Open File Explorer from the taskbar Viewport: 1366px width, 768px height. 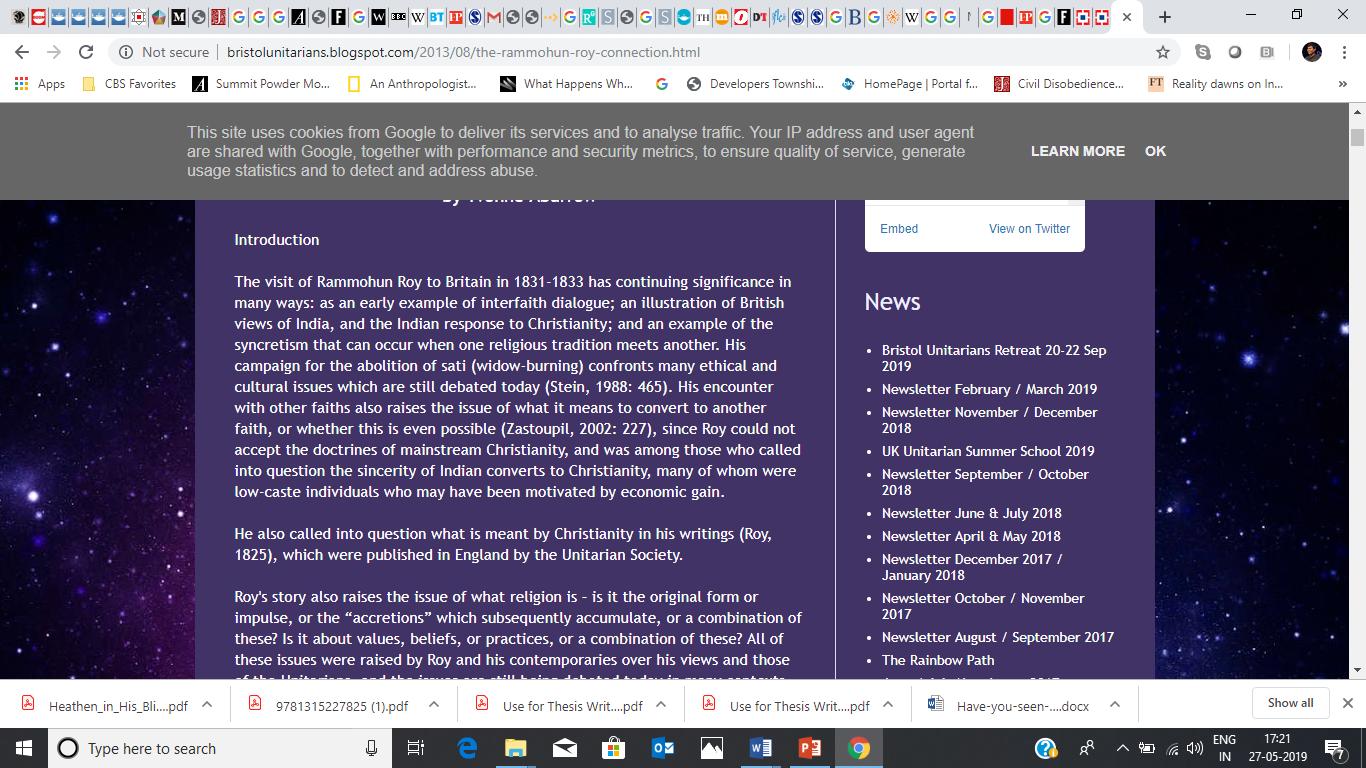tap(516, 748)
